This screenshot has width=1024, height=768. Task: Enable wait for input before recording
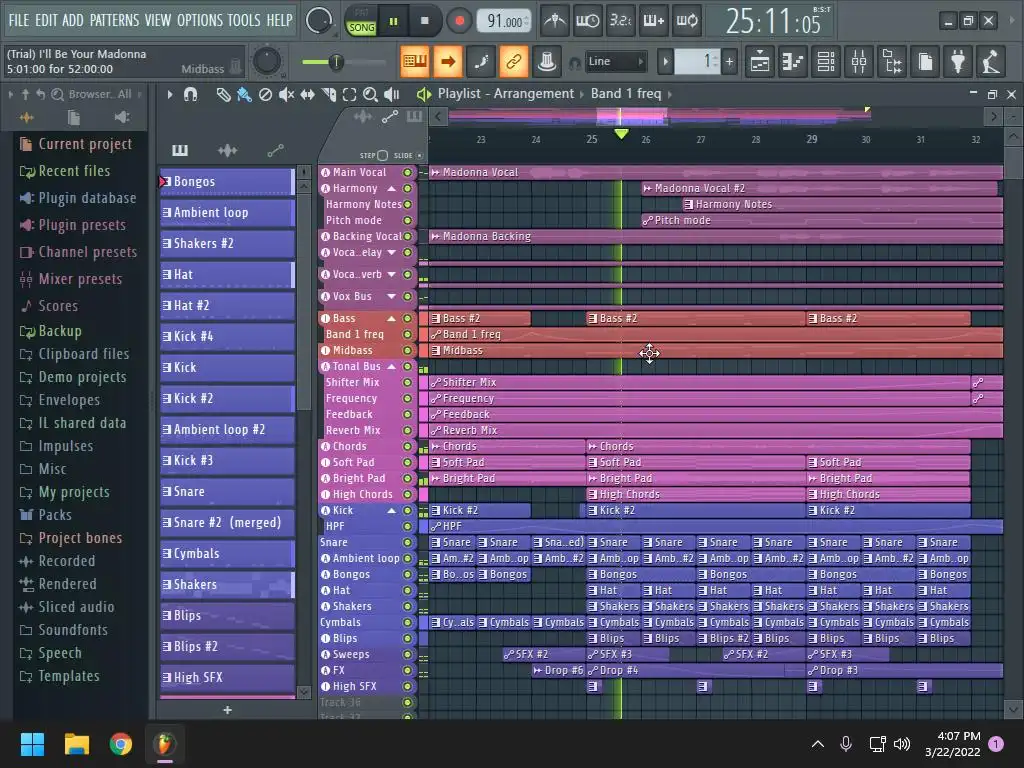point(587,21)
